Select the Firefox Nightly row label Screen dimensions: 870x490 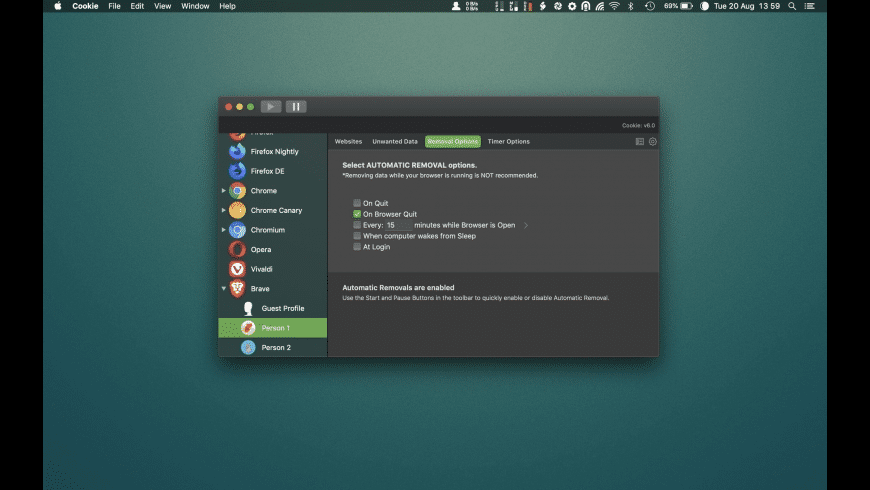click(x=275, y=151)
